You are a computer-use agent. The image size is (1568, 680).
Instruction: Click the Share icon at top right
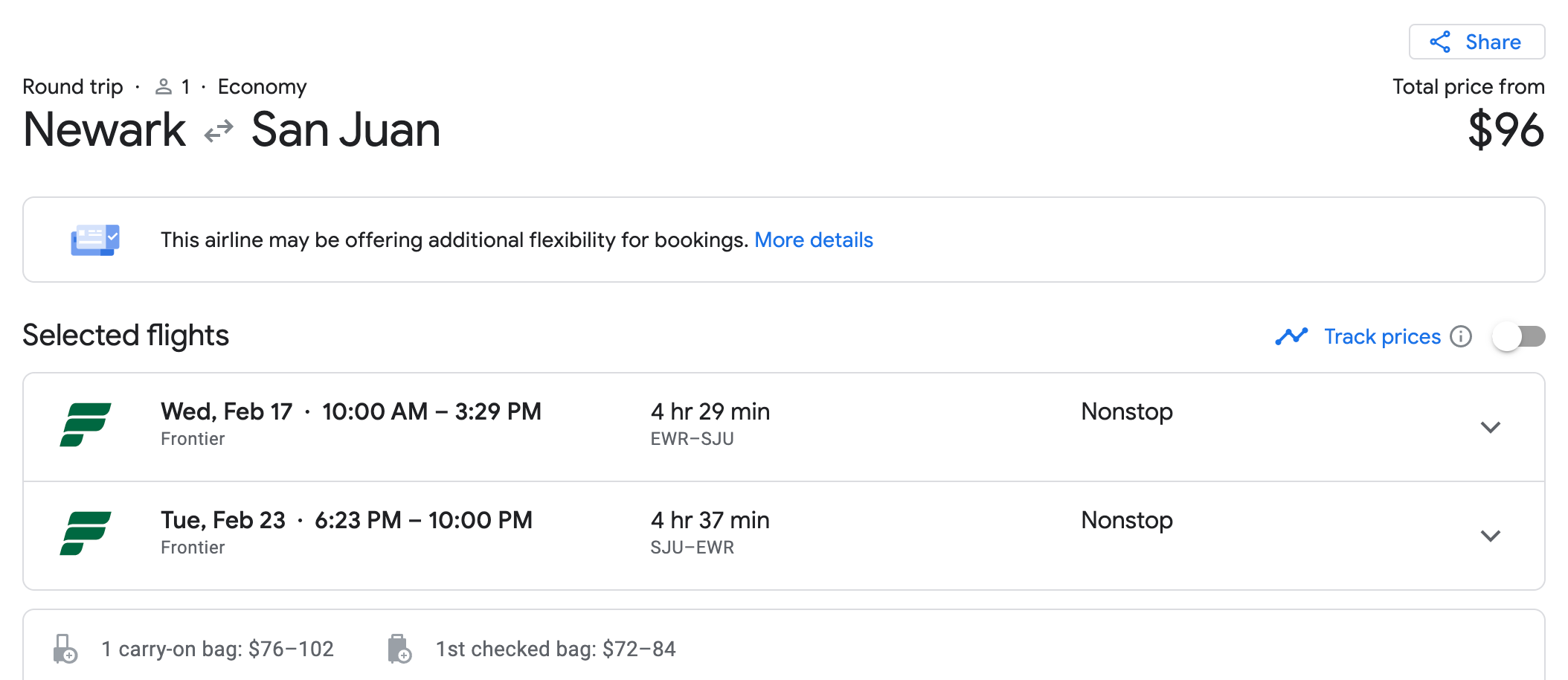[x=1440, y=42]
